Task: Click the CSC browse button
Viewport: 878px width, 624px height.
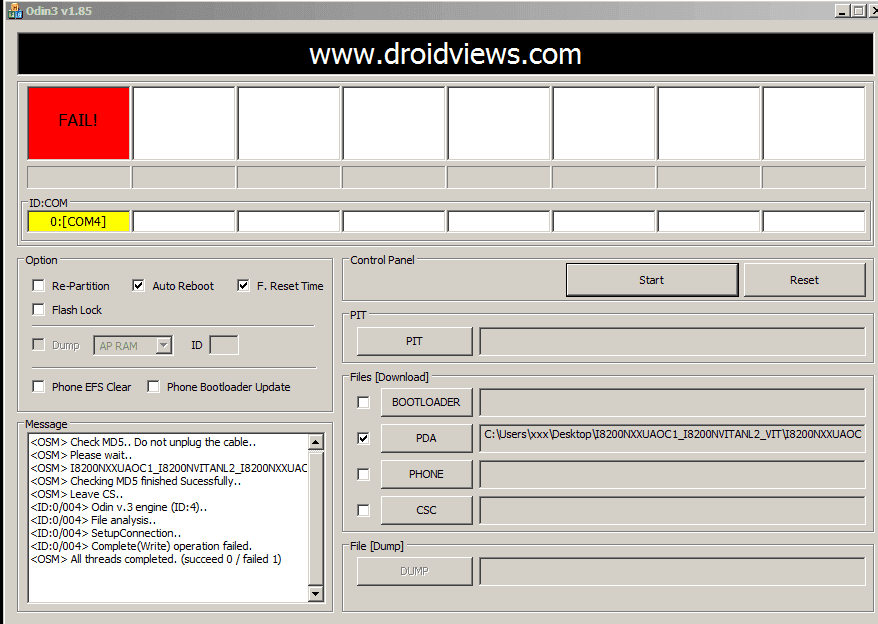Action: tap(426, 510)
